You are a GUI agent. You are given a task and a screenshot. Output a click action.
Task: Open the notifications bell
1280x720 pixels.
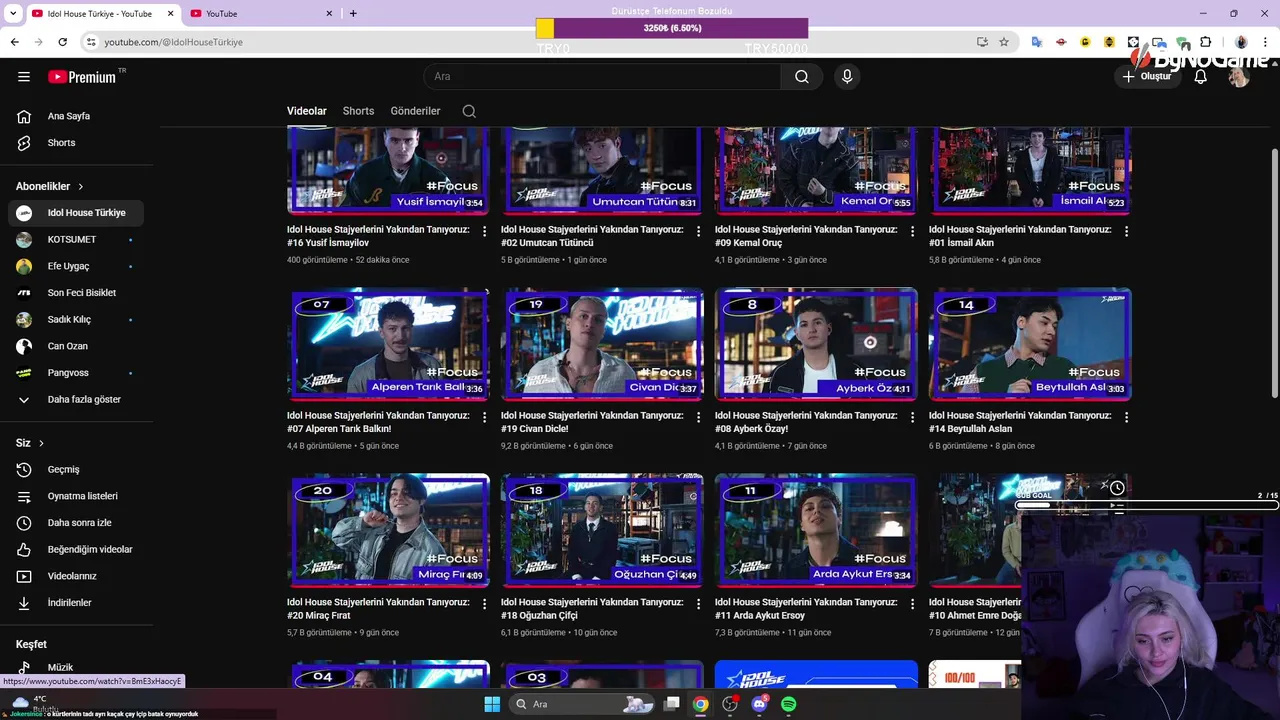pyautogui.click(x=1200, y=77)
